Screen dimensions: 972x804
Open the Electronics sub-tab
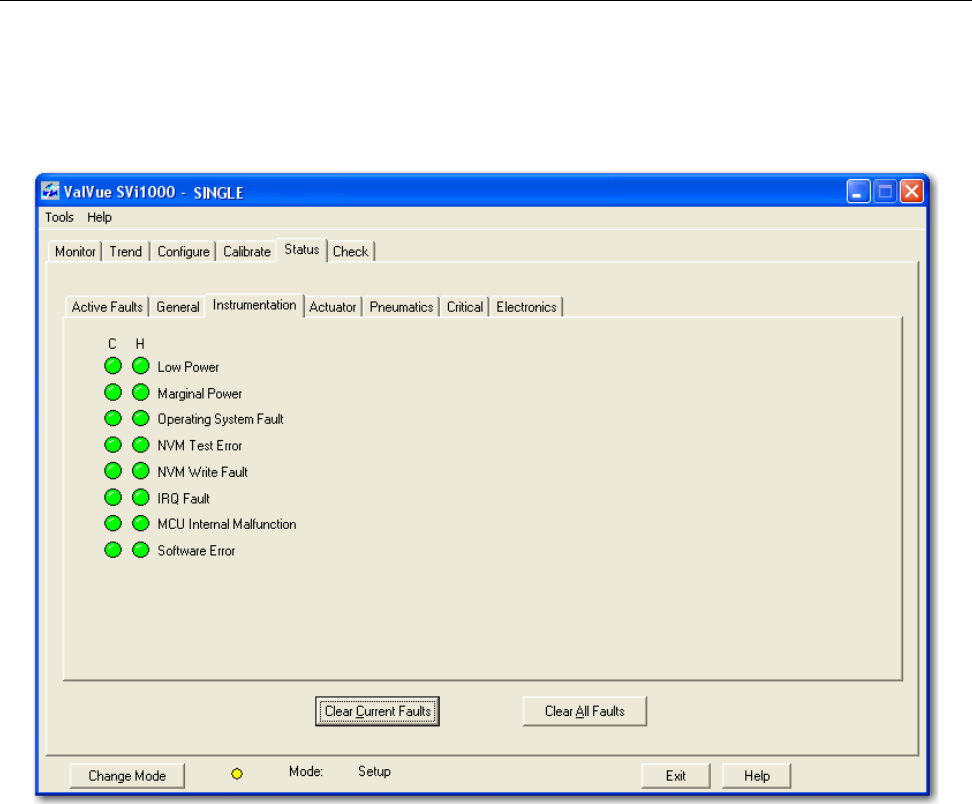point(526,307)
